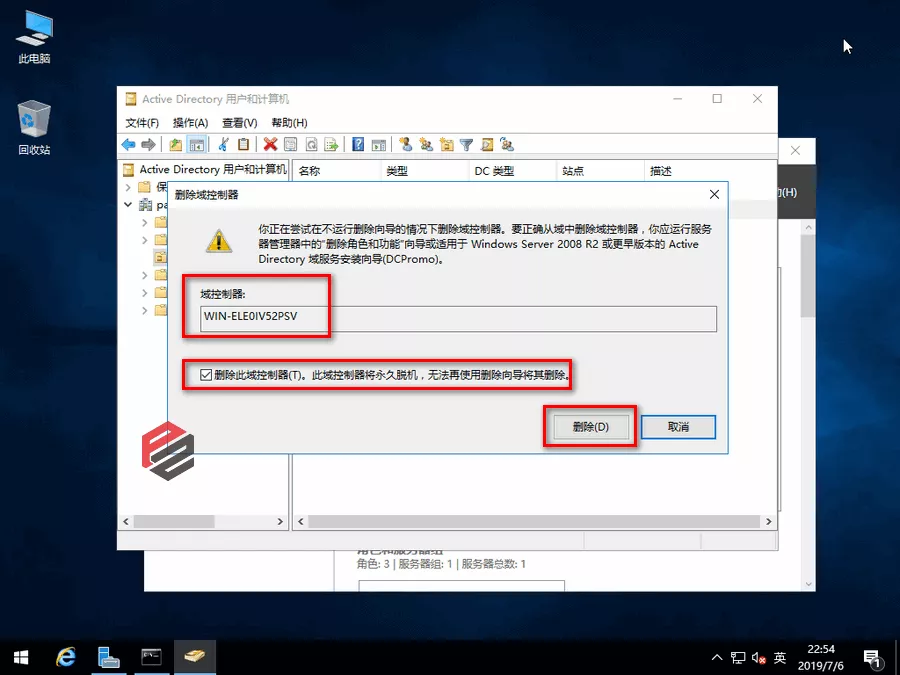Click the blue Back arrow in toolbar
Image resolution: width=900 pixels, height=675 pixels.
[x=129, y=144]
